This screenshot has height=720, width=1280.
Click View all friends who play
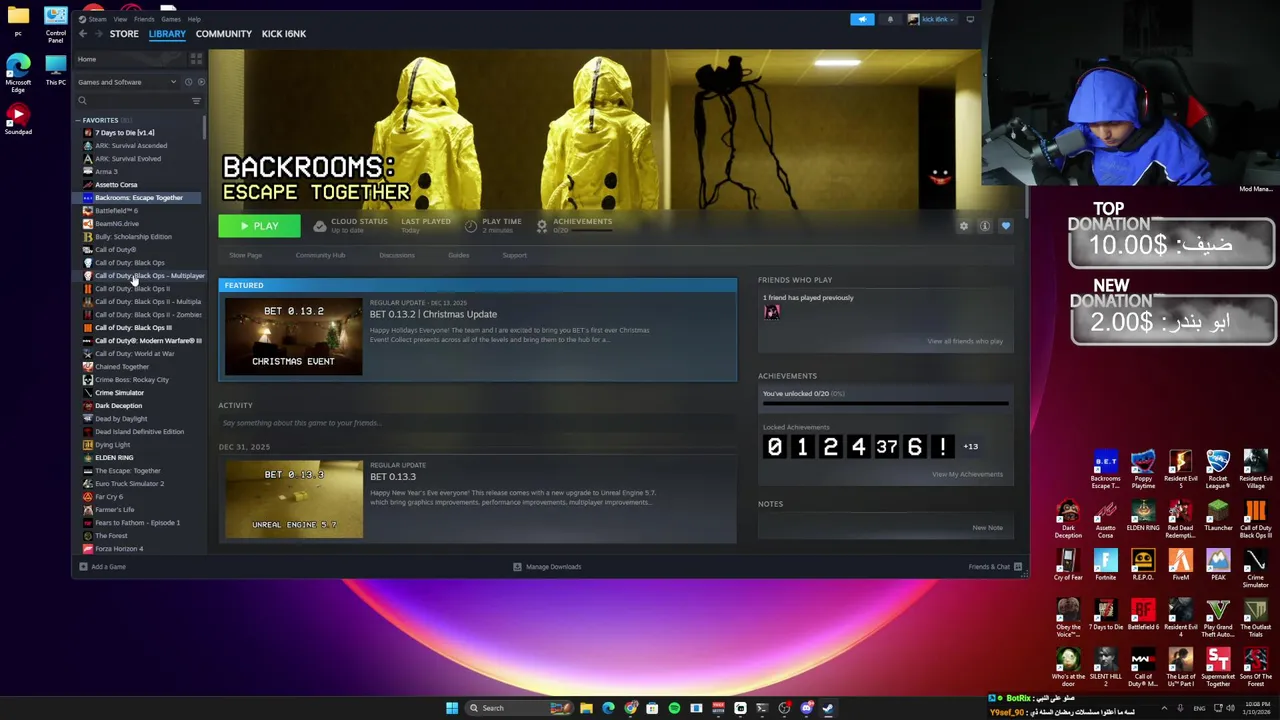(965, 341)
